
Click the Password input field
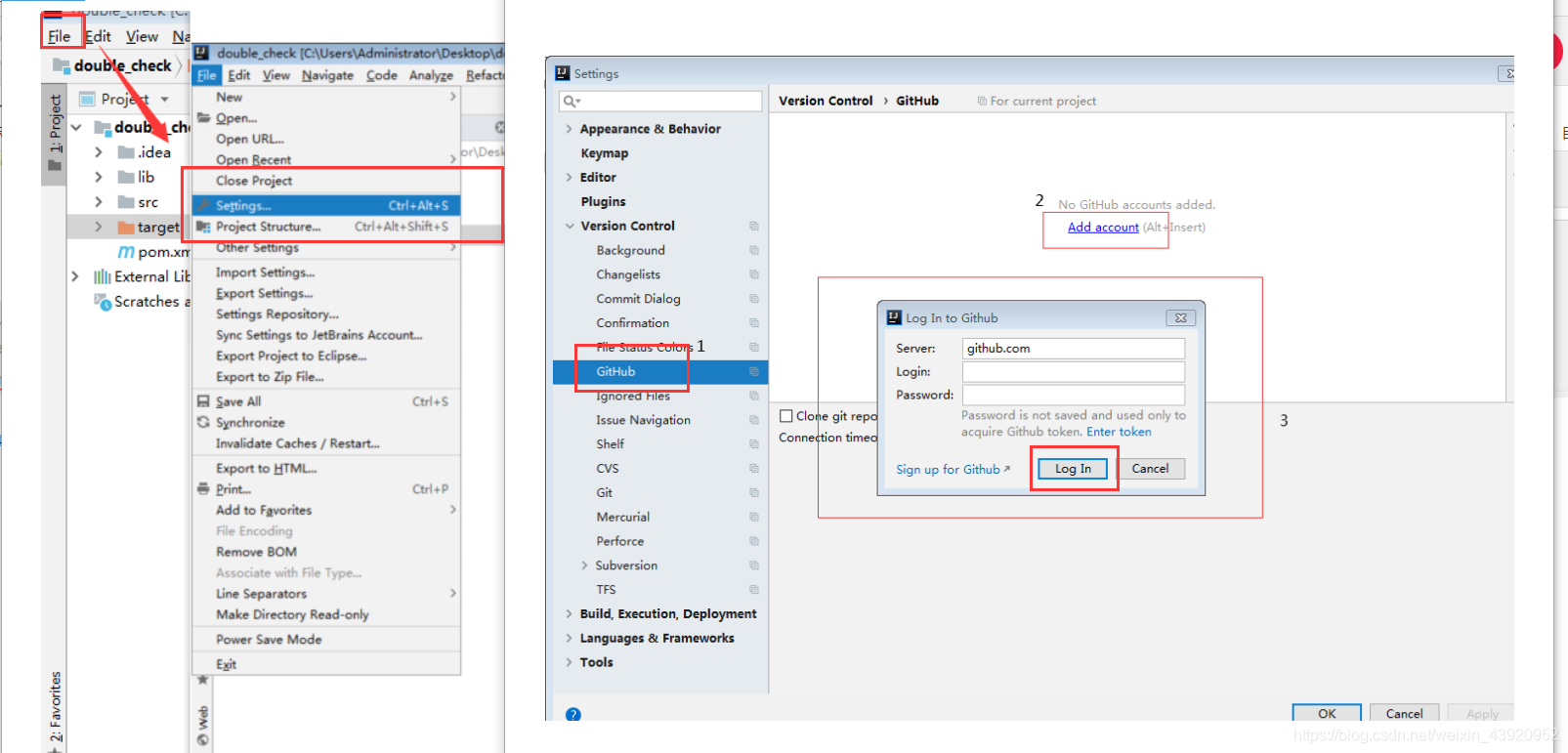1073,395
